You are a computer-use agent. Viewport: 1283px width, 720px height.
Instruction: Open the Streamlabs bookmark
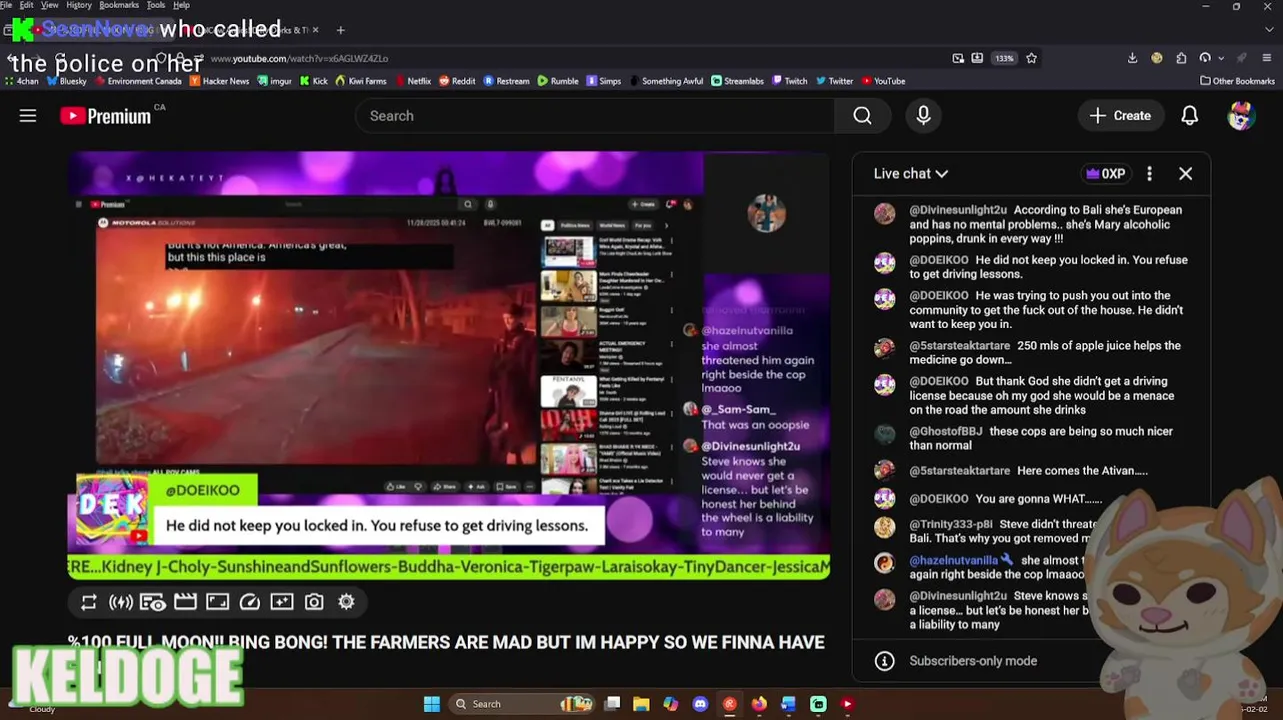coord(738,81)
